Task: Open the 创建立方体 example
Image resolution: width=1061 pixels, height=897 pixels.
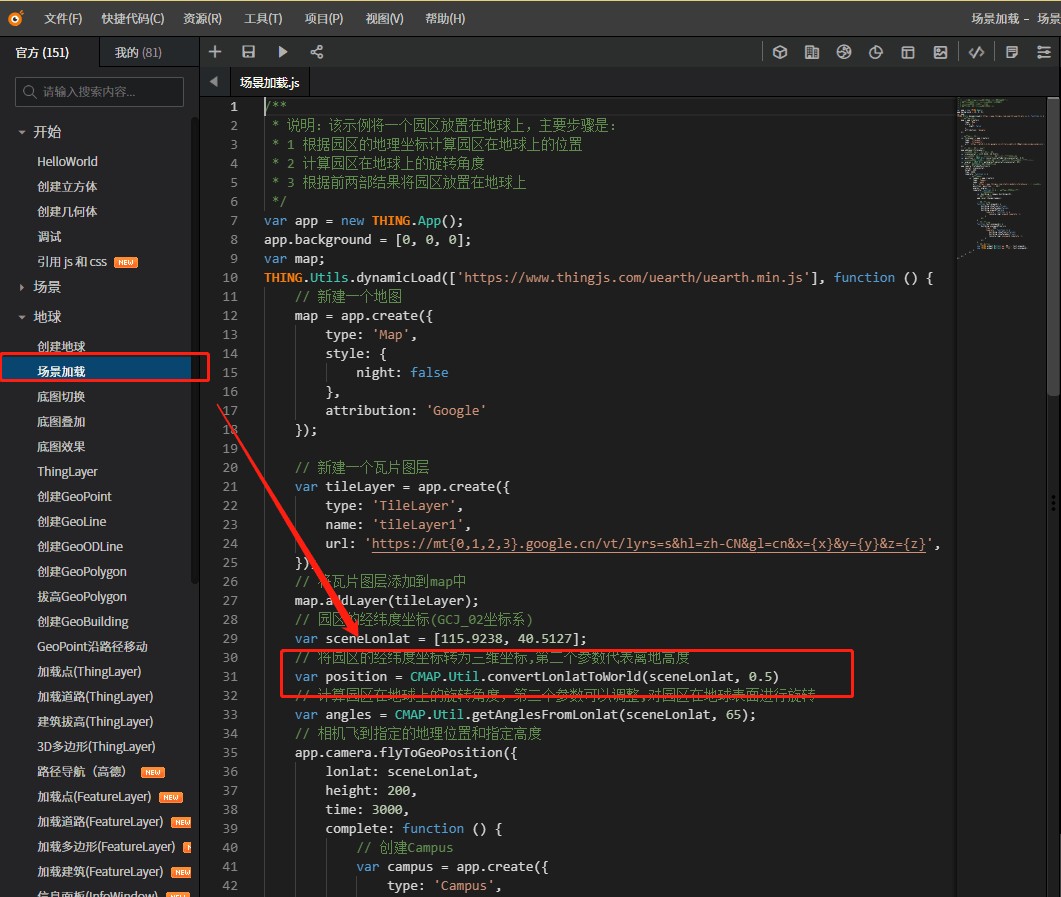Action: [x=67, y=186]
